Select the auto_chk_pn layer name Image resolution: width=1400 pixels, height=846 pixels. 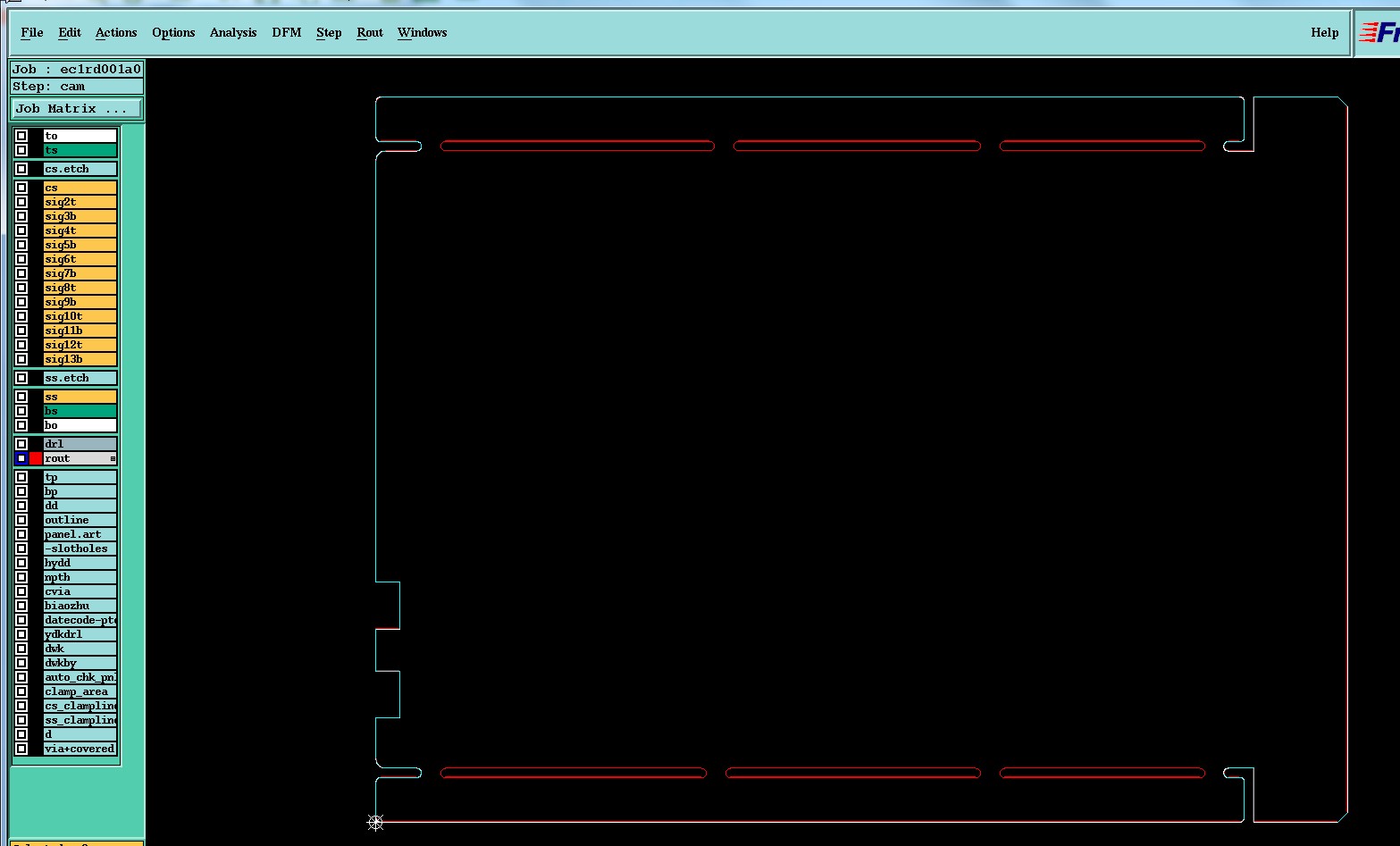pos(80,677)
